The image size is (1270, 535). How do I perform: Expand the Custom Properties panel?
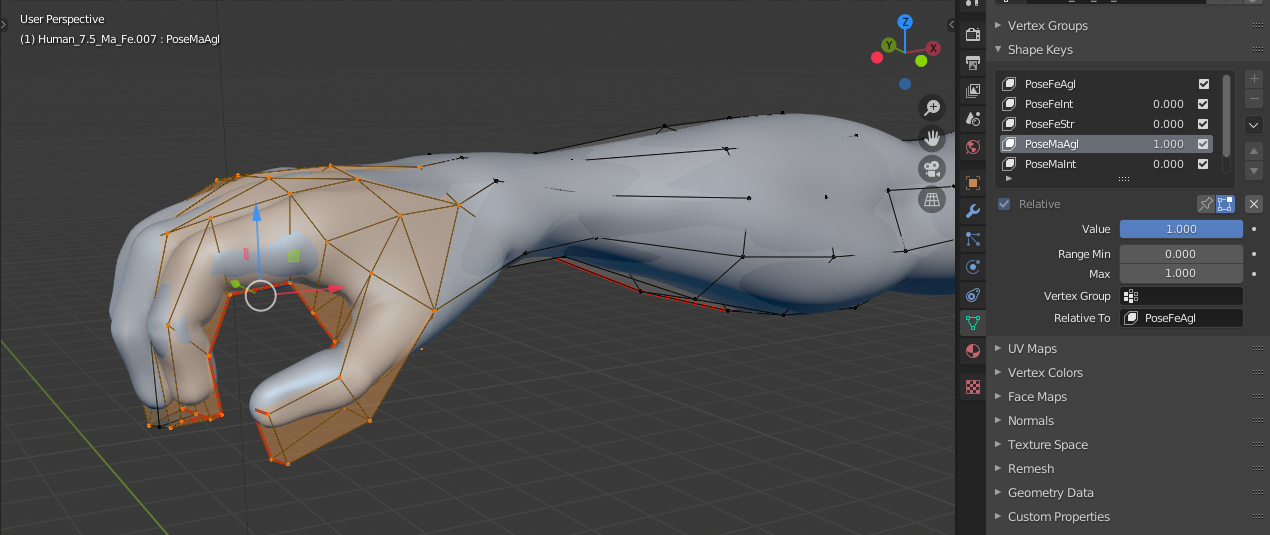pyautogui.click(x=1058, y=516)
